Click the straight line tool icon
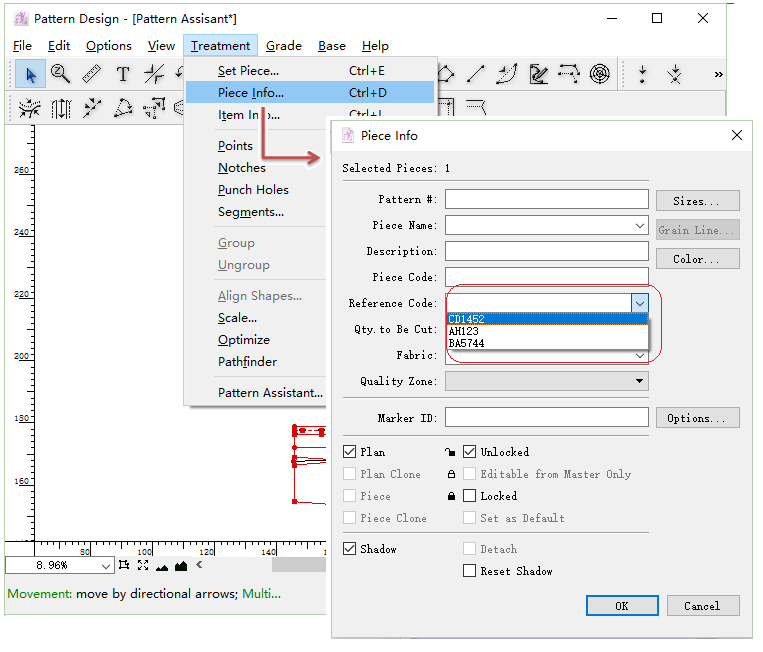This screenshot has width=763, height=652. click(x=476, y=74)
